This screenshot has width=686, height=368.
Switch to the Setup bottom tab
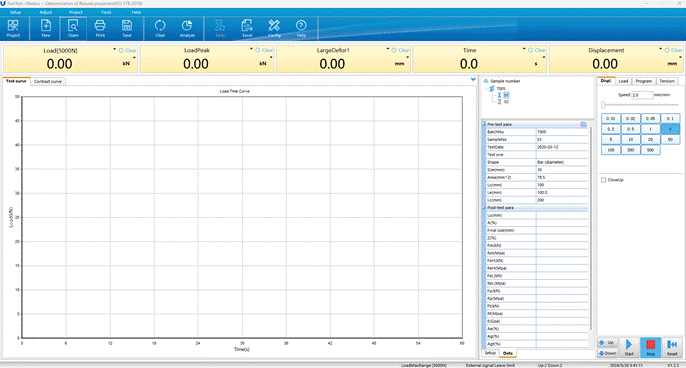(x=490, y=353)
